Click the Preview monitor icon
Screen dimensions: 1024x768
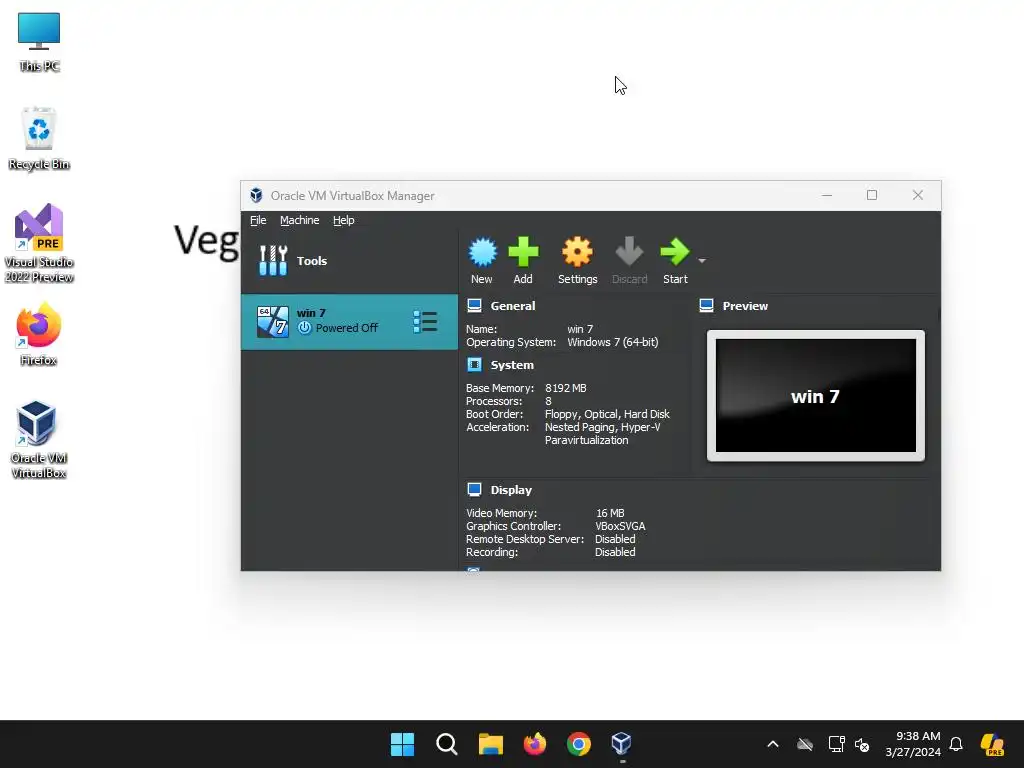tap(707, 306)
